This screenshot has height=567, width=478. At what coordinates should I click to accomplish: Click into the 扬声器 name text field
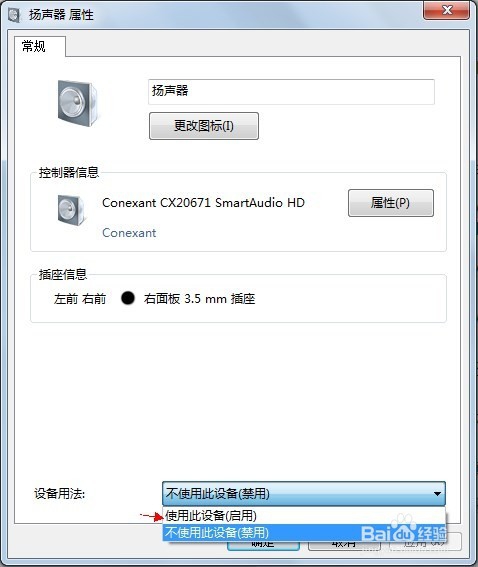click(x=291, y=91)
